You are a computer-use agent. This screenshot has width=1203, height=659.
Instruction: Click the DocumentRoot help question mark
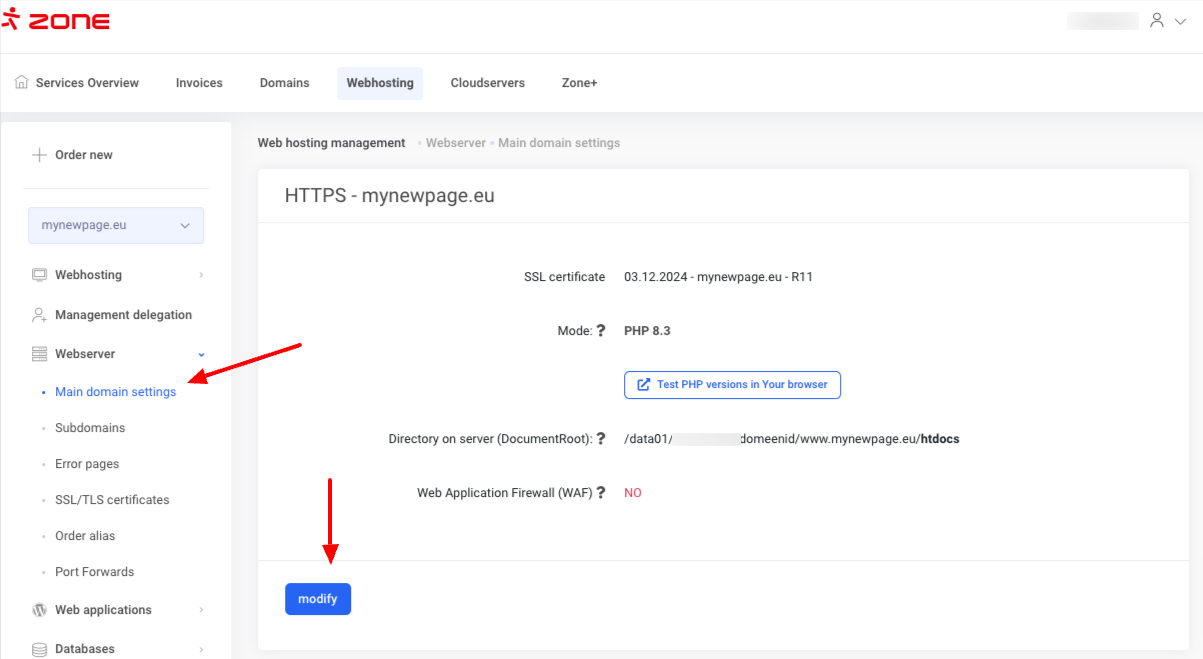coord(601,439)
